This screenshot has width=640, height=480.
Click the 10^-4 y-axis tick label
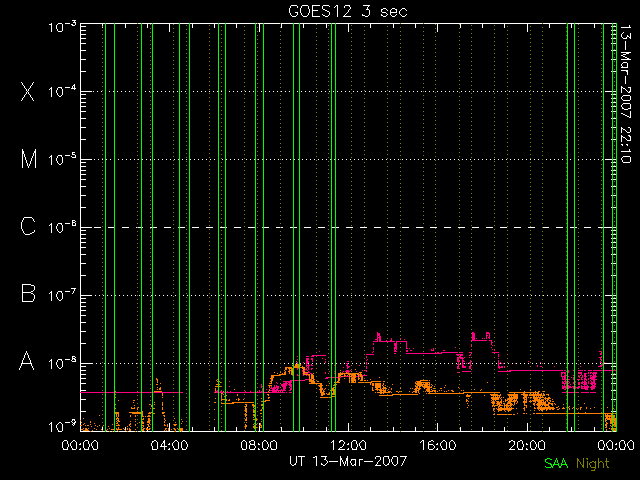[x=62, y=91]
